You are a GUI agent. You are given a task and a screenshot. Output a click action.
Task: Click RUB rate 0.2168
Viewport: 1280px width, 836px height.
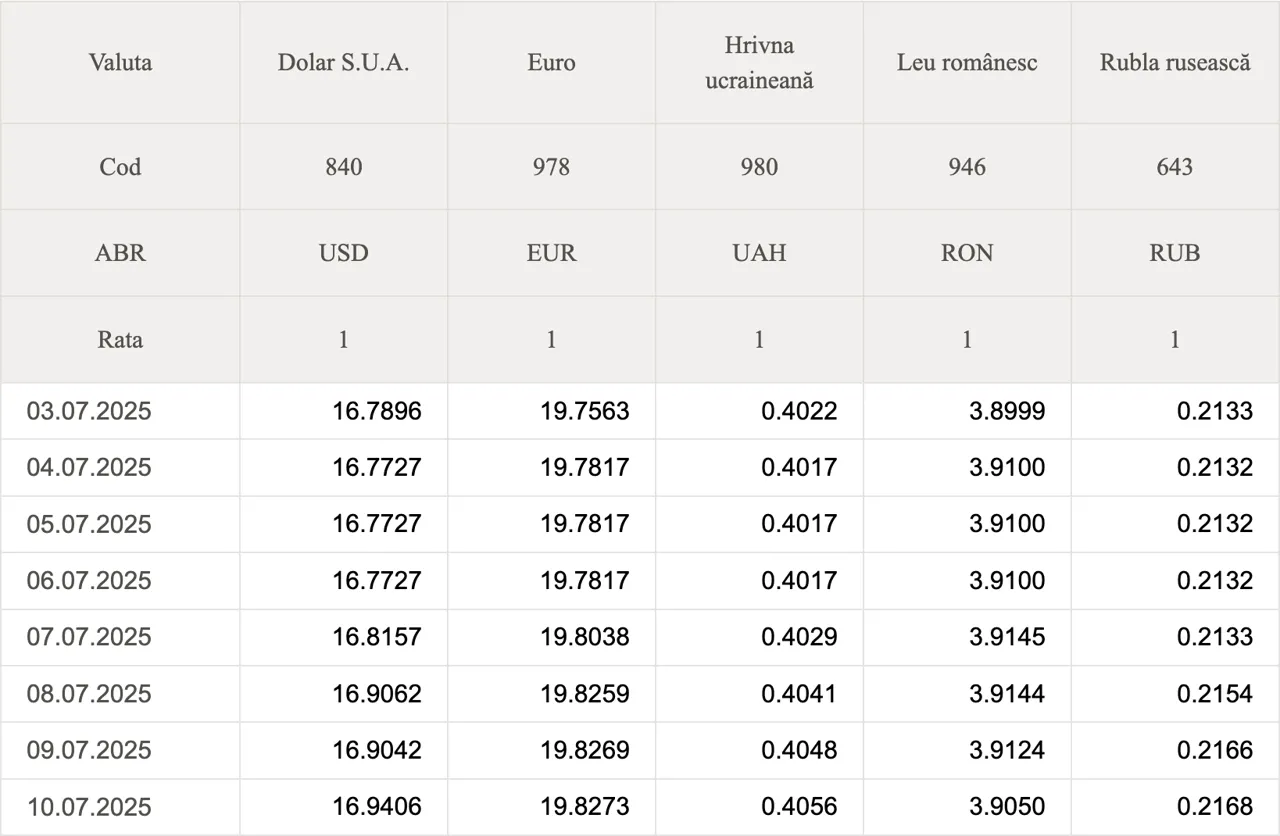(x=1215, y=807)
